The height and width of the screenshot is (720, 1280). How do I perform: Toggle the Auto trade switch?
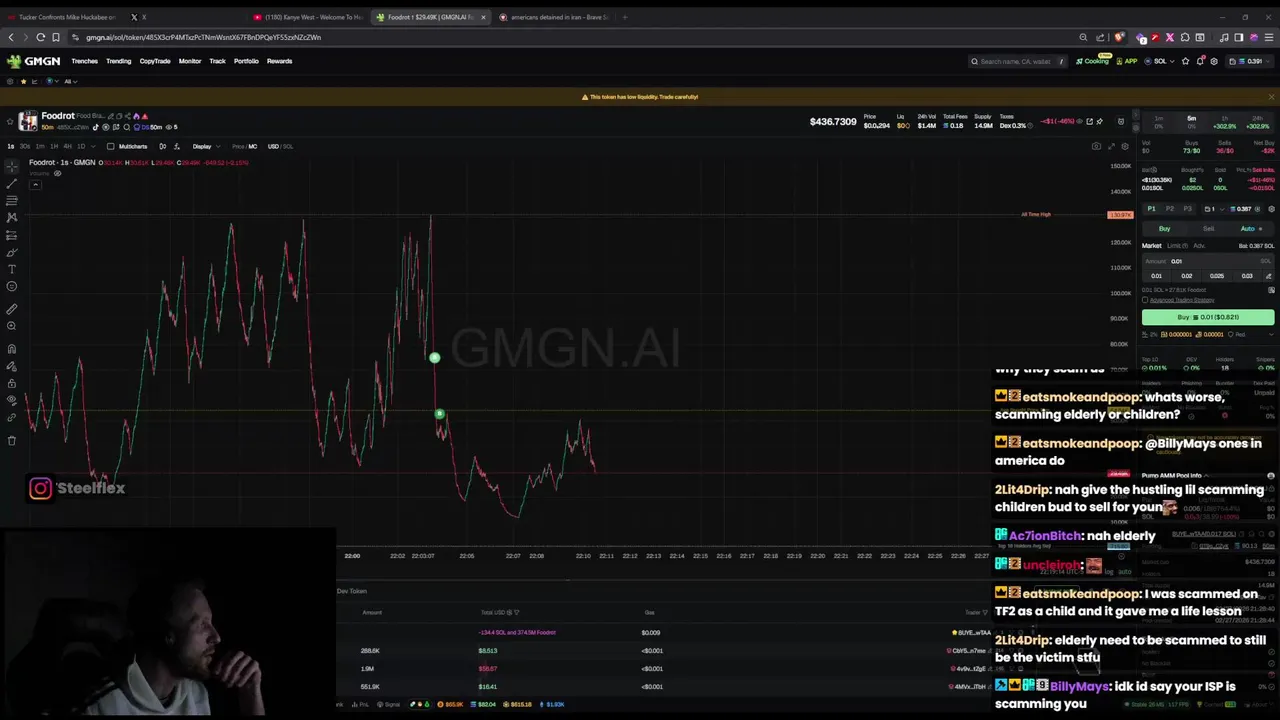(x=1251, y=228)
